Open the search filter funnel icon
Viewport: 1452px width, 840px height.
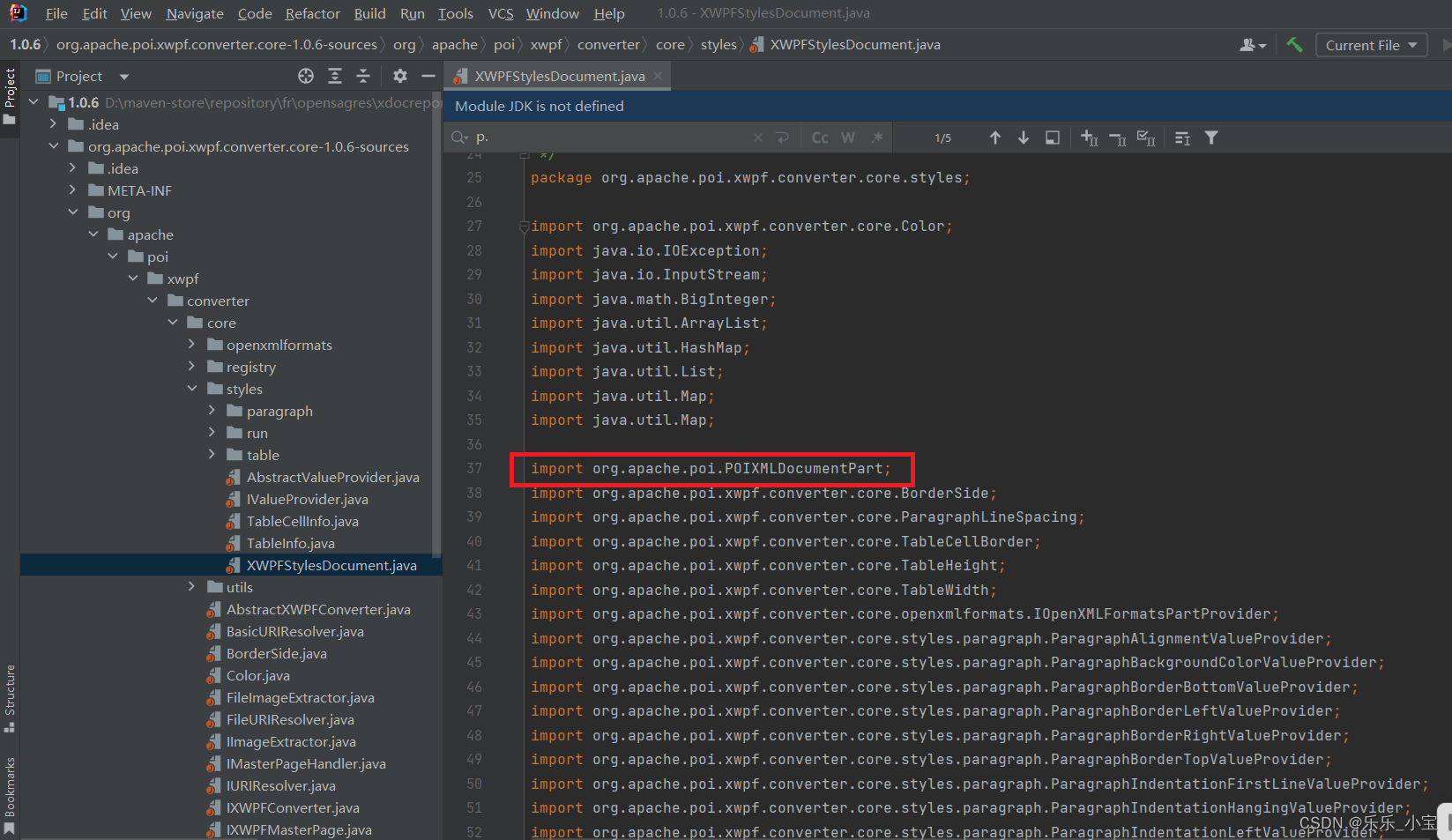1211,138
